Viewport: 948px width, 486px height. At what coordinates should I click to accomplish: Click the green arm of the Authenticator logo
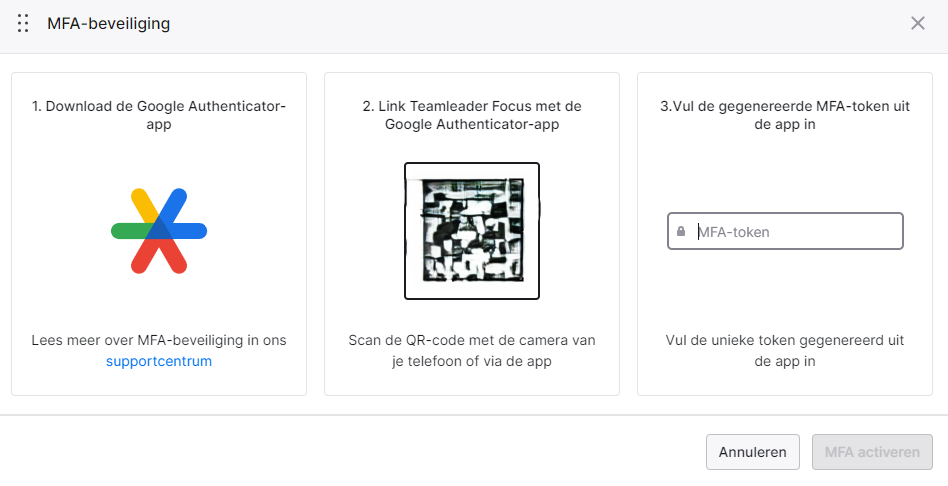(x=130, y=231)
